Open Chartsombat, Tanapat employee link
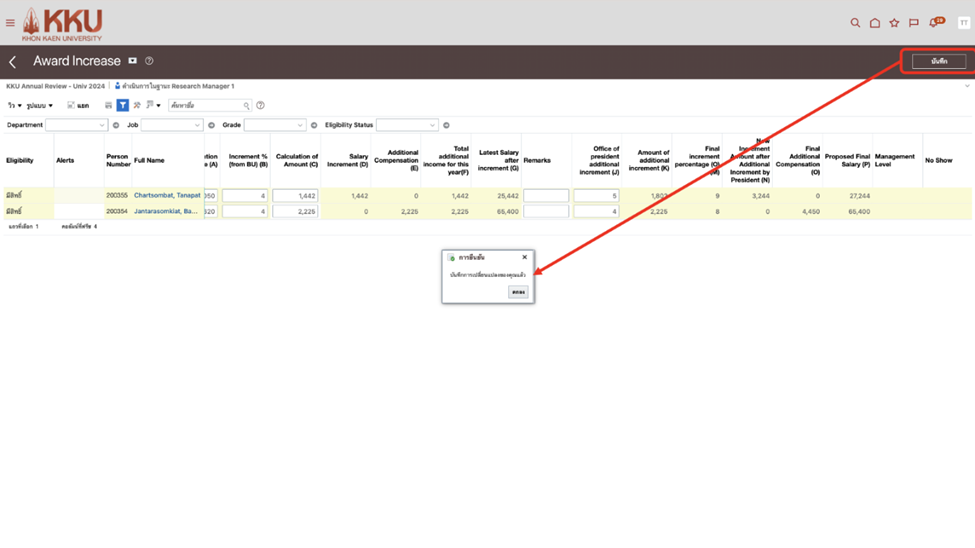 (167, 196)
